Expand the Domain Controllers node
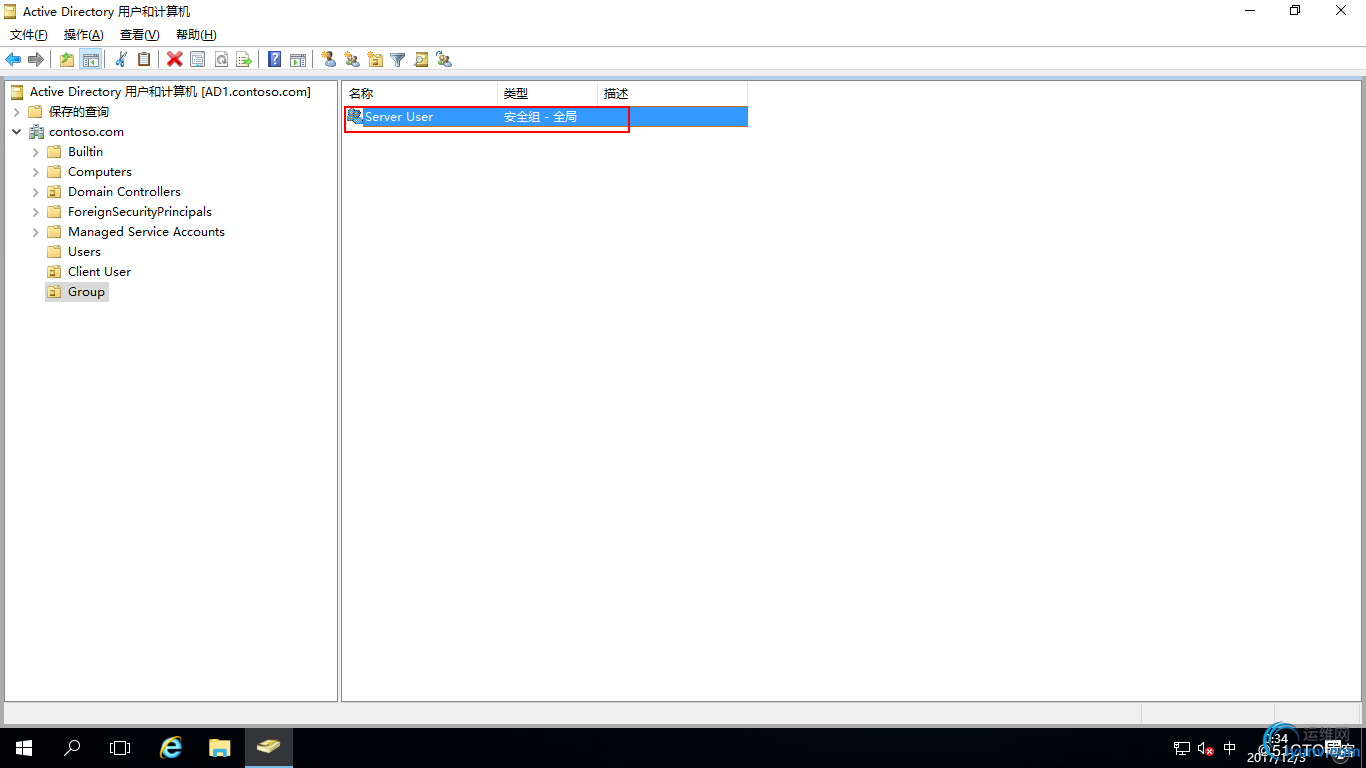 36,192
